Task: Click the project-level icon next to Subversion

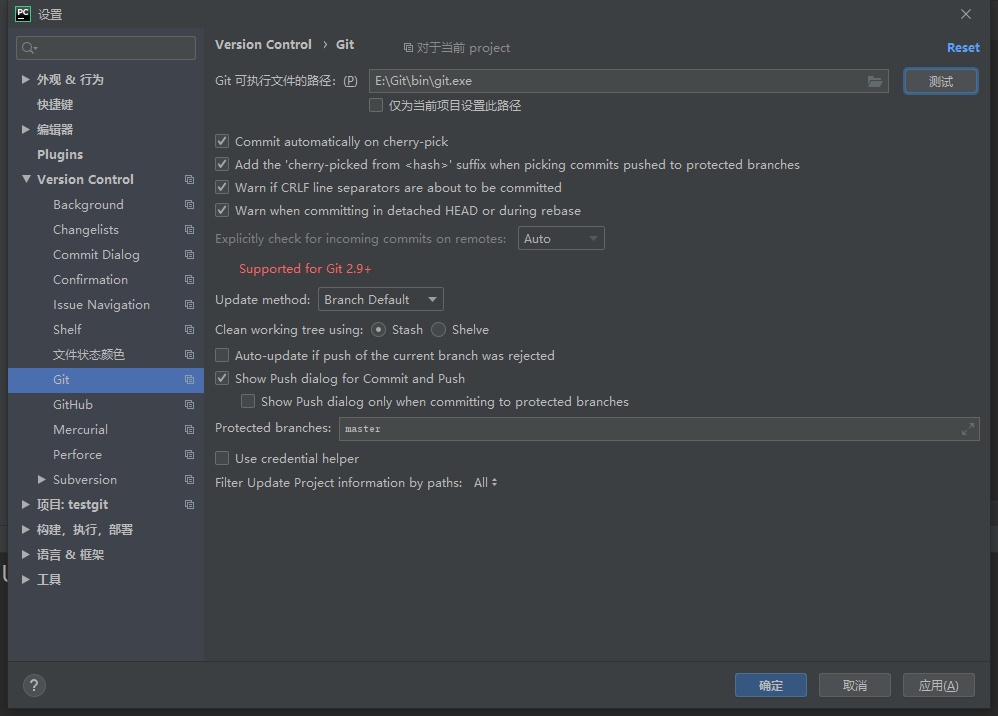Action: point(190,479)
